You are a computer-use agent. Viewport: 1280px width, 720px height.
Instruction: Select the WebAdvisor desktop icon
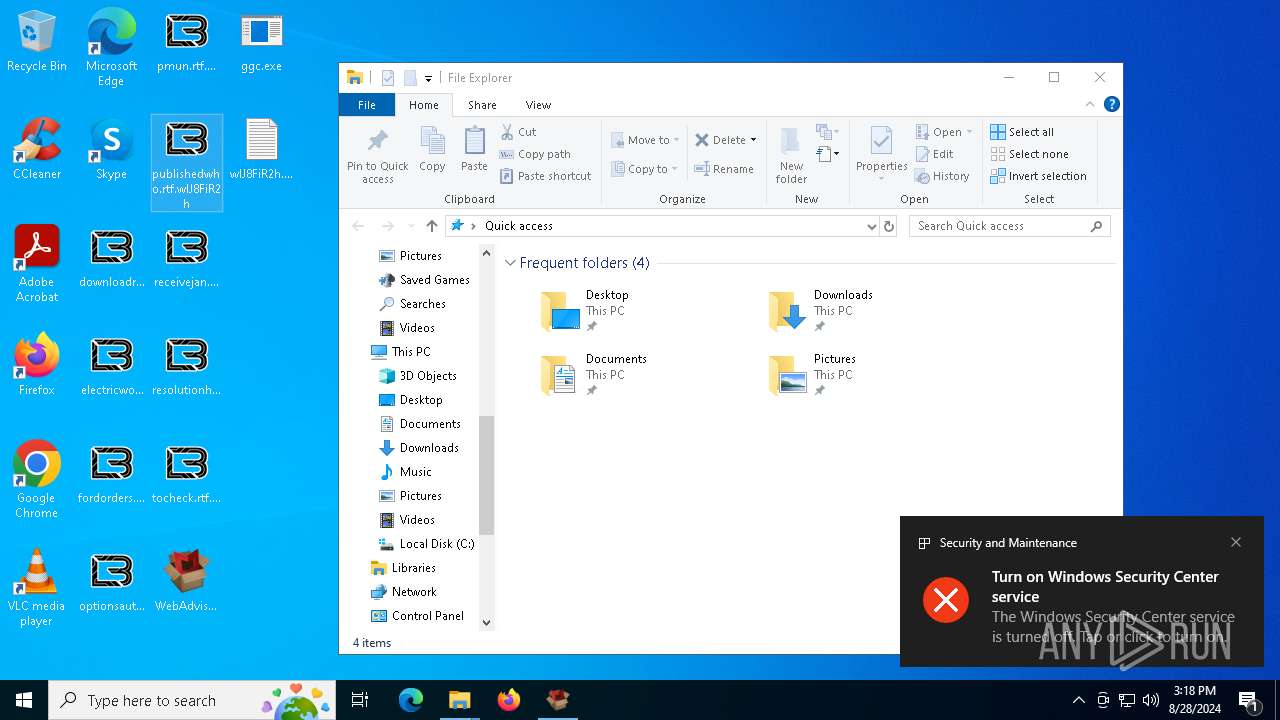click(x=186, y=581)
